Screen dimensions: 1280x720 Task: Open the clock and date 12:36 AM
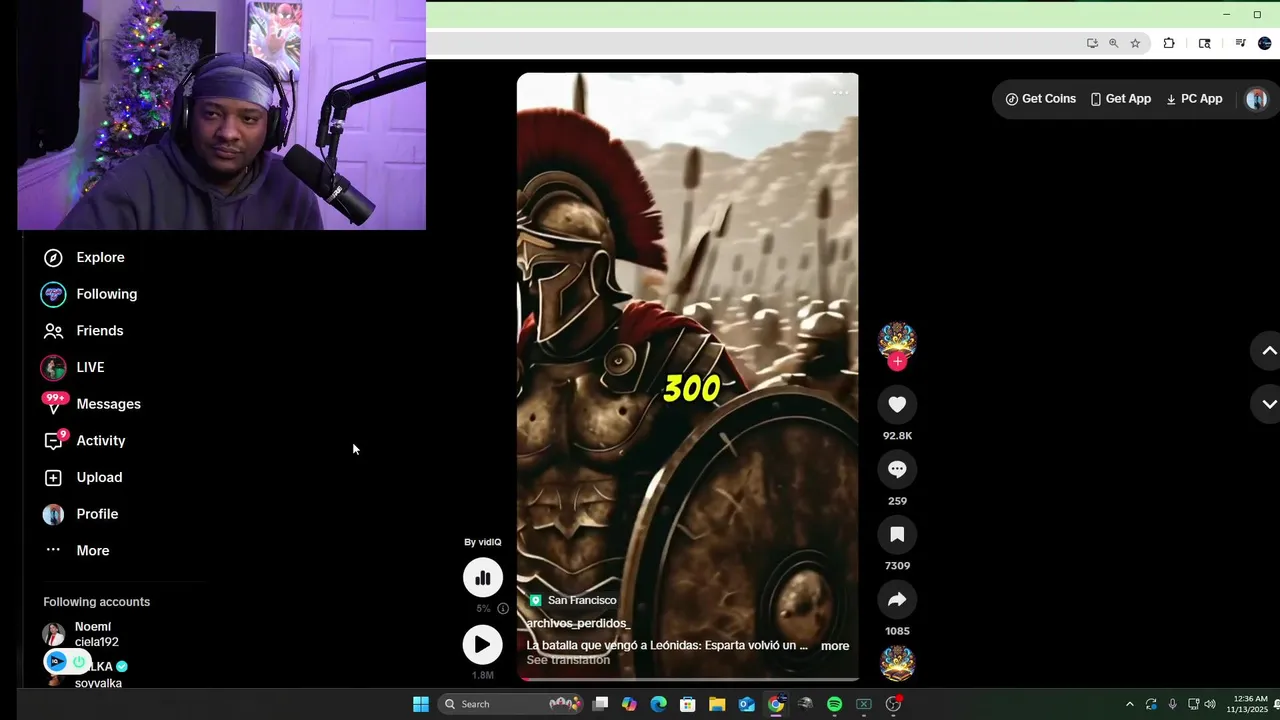(1250, 704)
